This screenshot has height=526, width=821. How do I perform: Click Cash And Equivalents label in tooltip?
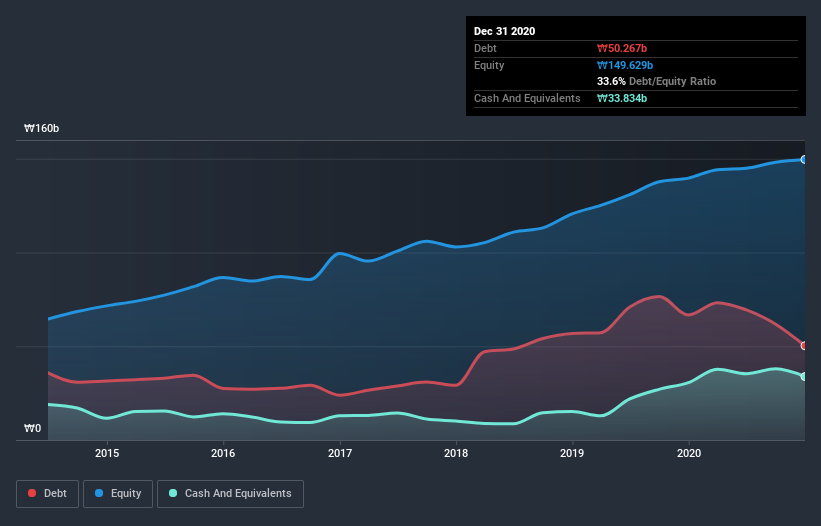pos(527,98)
